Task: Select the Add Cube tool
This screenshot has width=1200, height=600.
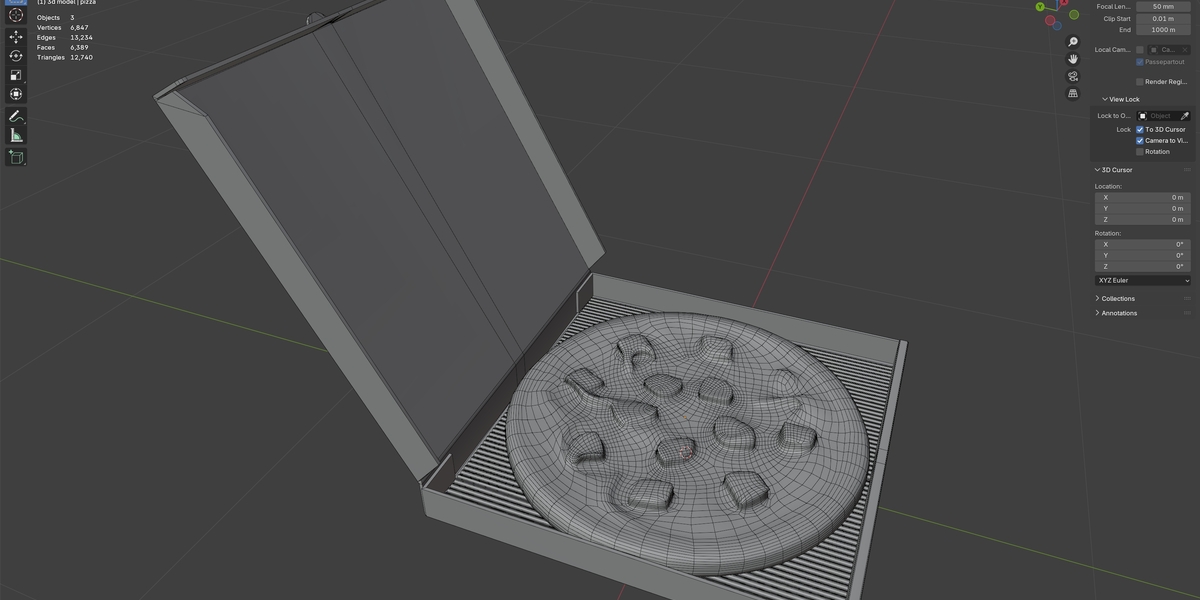Action: point(16,157)
